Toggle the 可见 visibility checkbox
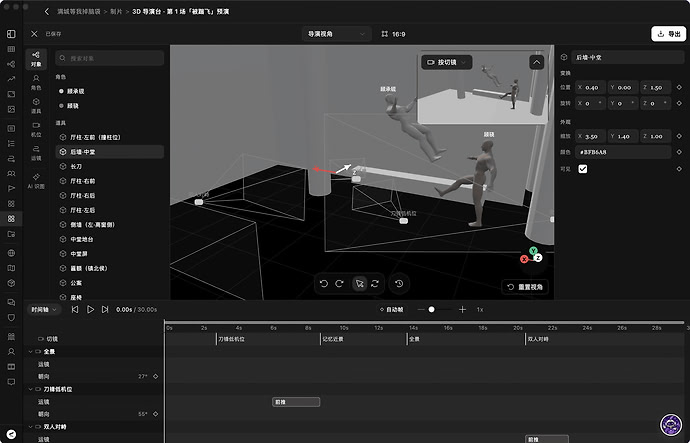 click(x=583, y=169)
